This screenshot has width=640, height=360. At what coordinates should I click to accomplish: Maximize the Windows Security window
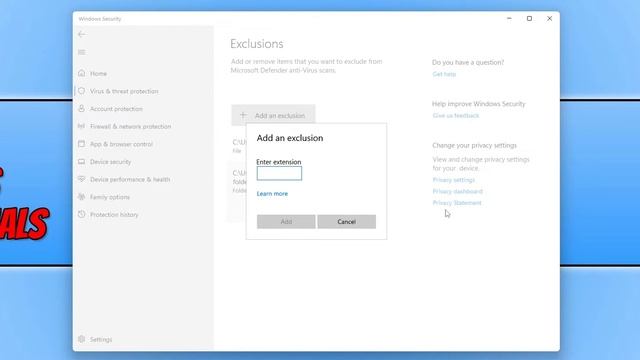pos(529,18)
